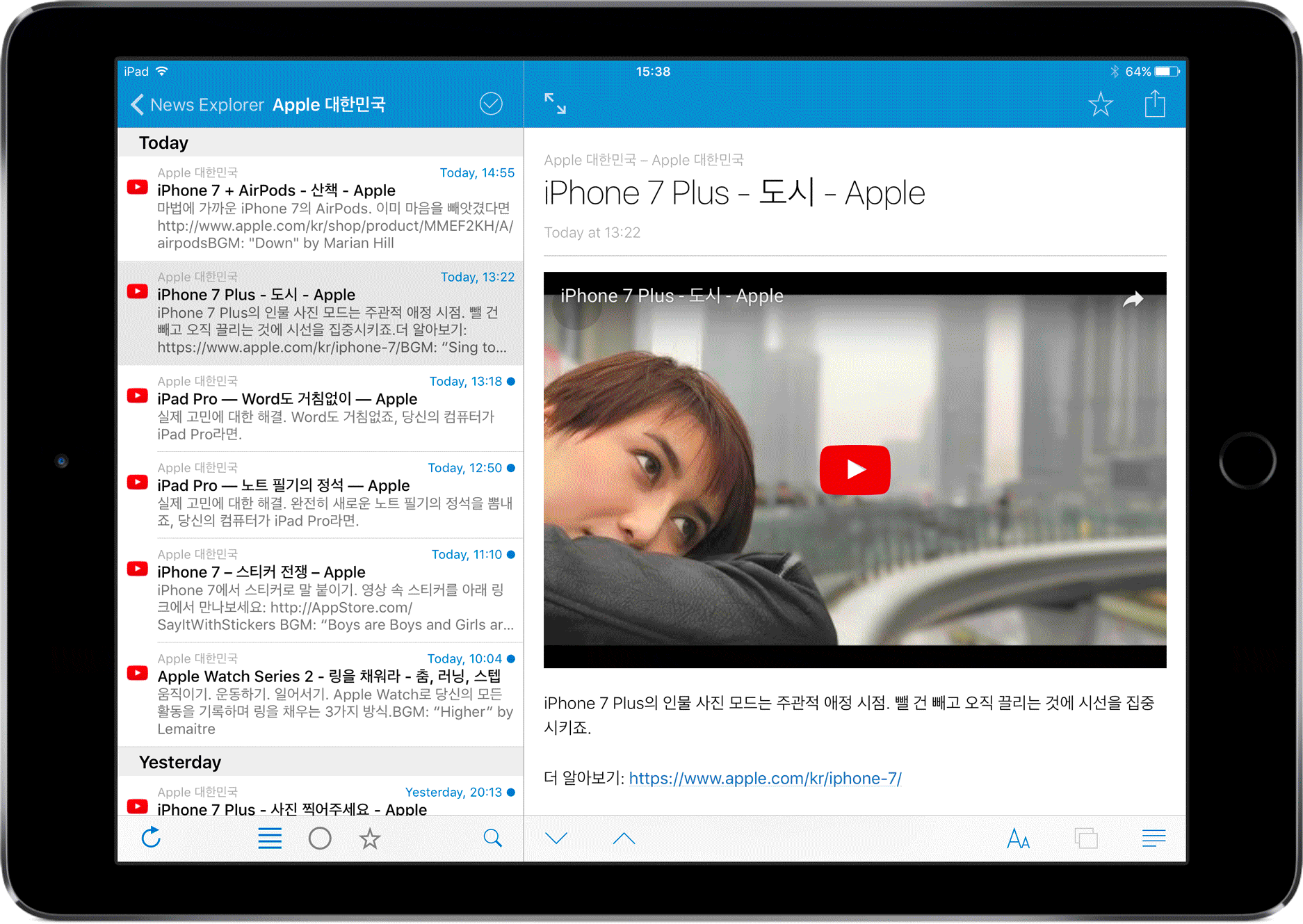Tap video title iPhone 7 Plus overlay
This screenshot has height=924, width=1303.
coord(672,296)
